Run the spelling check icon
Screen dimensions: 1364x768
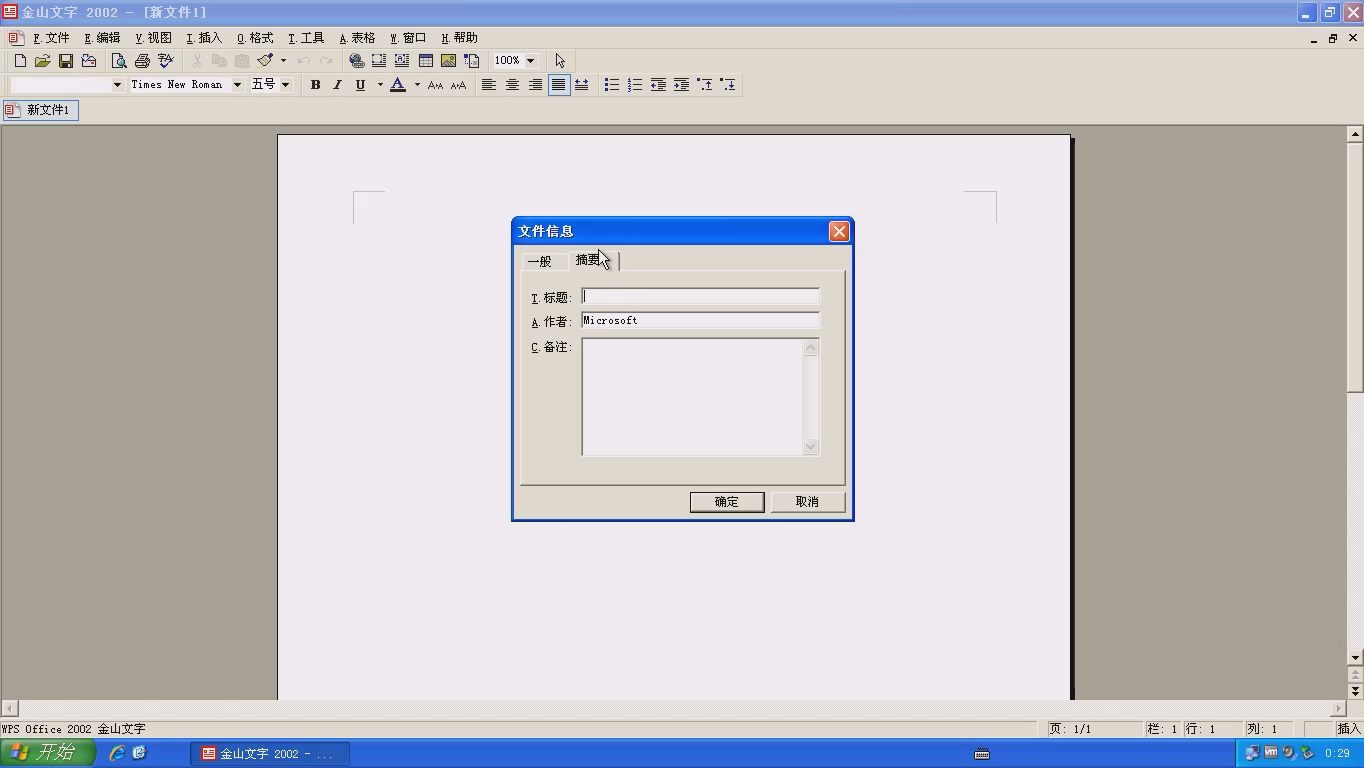[x=165, y=61]
